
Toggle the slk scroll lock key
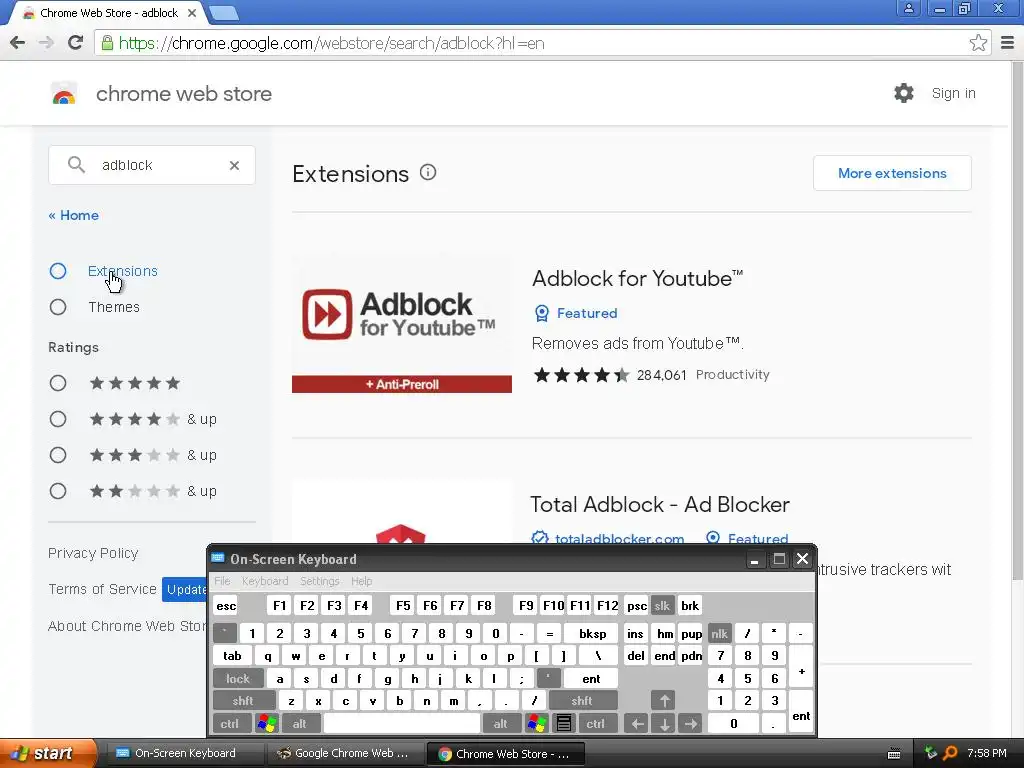pos(662,605)
